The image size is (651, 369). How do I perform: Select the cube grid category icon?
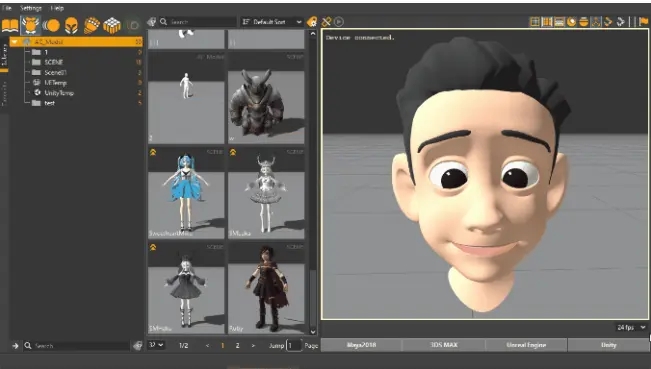[x=112, y=25]
